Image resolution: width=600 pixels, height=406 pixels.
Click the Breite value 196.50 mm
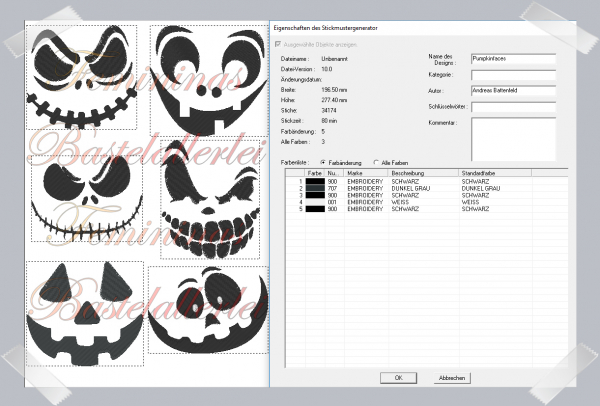point(334,90)
